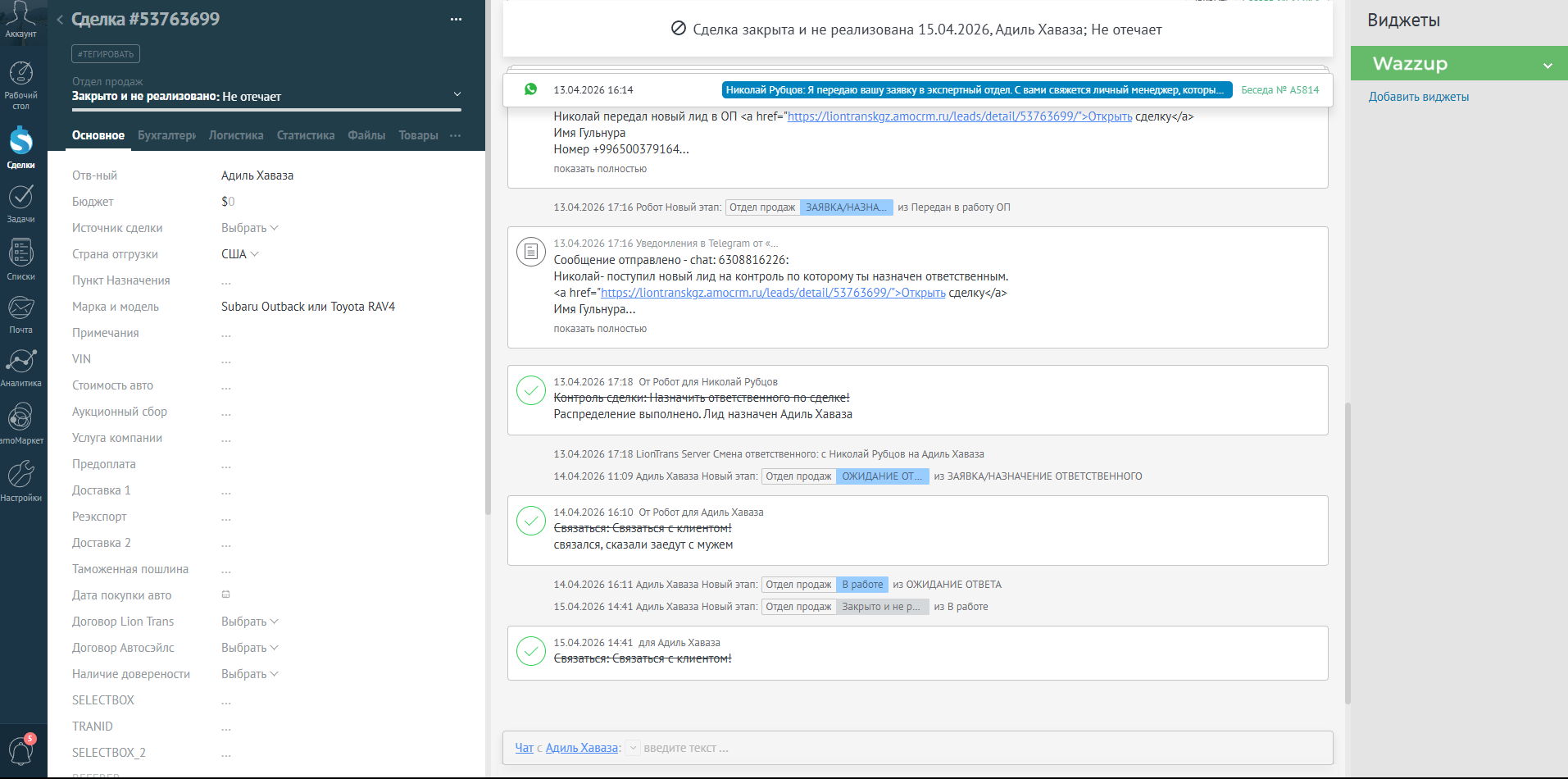Viewport: 1568px width, 779px height.
Task: Click checkmark of the 14.04.2026 16:10 task
Action: point(531,521)
